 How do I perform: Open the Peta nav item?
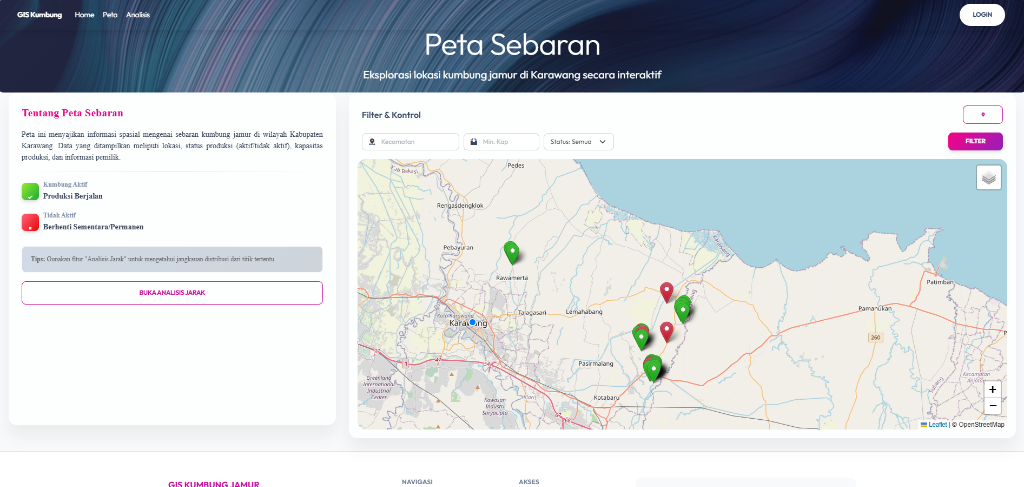click(x=110, y=14)
